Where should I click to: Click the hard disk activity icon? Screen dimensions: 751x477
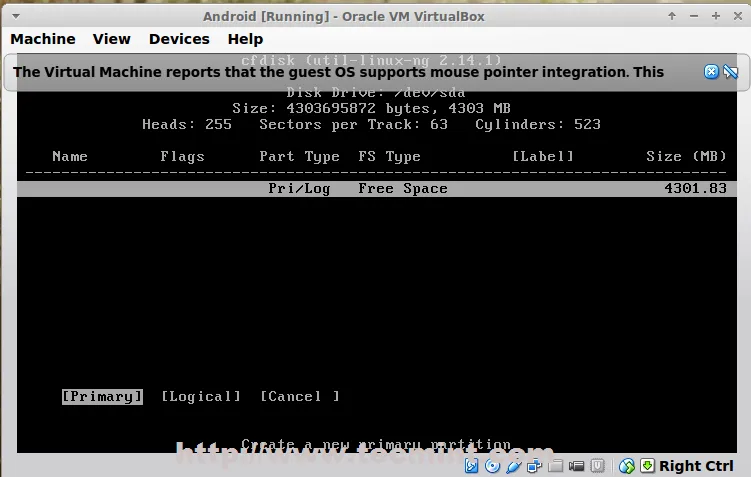pos(471,466)
